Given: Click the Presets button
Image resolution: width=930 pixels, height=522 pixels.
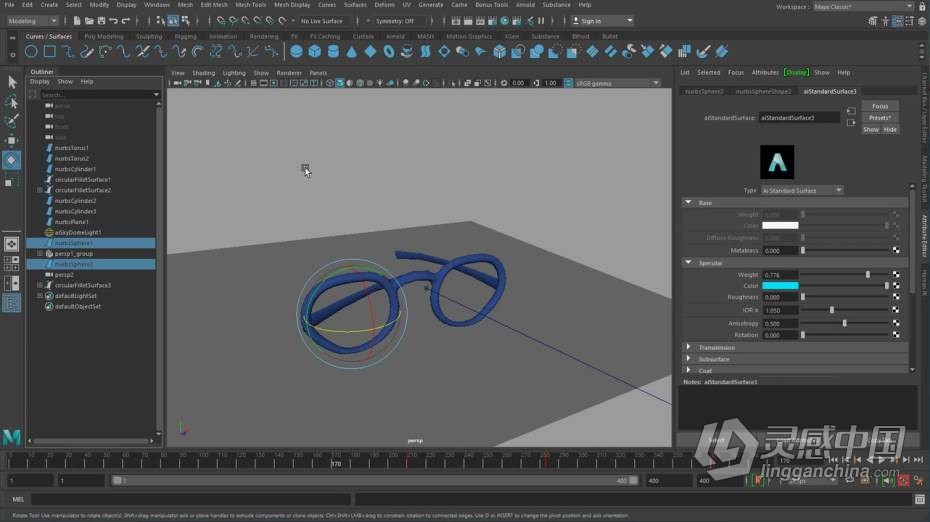Looking at the screenshot, I should (880, 117).
